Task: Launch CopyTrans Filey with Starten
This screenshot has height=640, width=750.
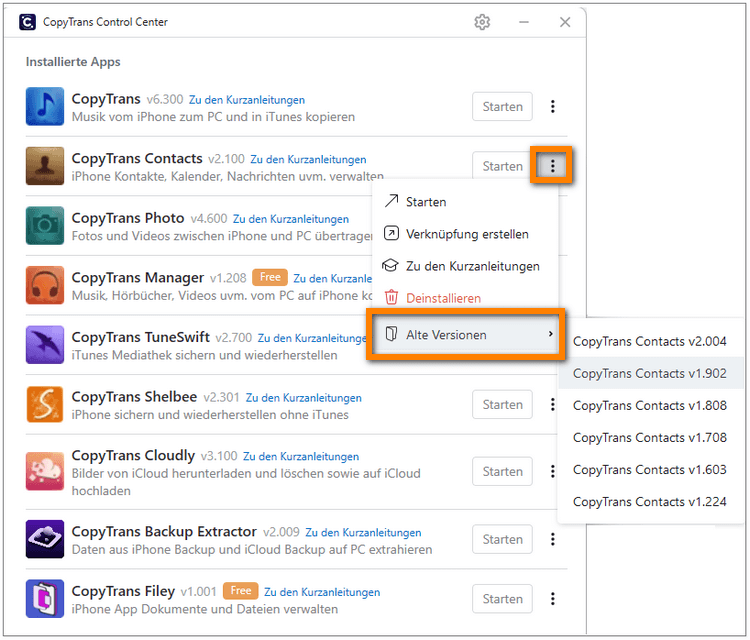Action: (502, 598)
